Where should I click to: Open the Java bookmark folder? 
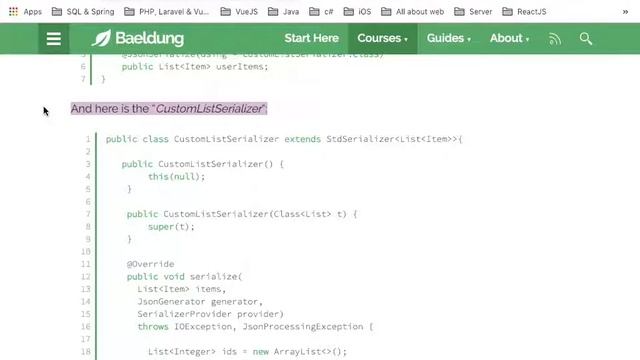284,12
